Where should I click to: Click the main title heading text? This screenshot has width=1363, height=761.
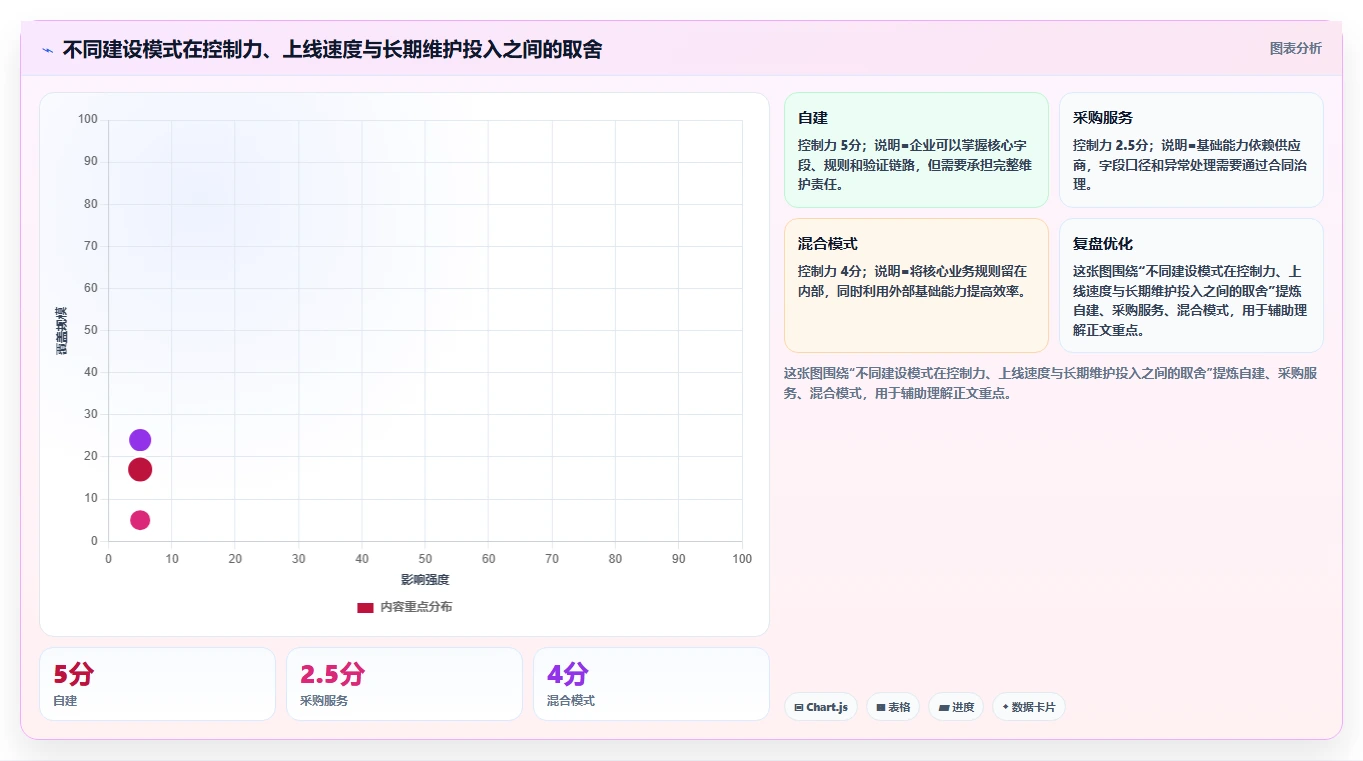click(x=332, y=50)
